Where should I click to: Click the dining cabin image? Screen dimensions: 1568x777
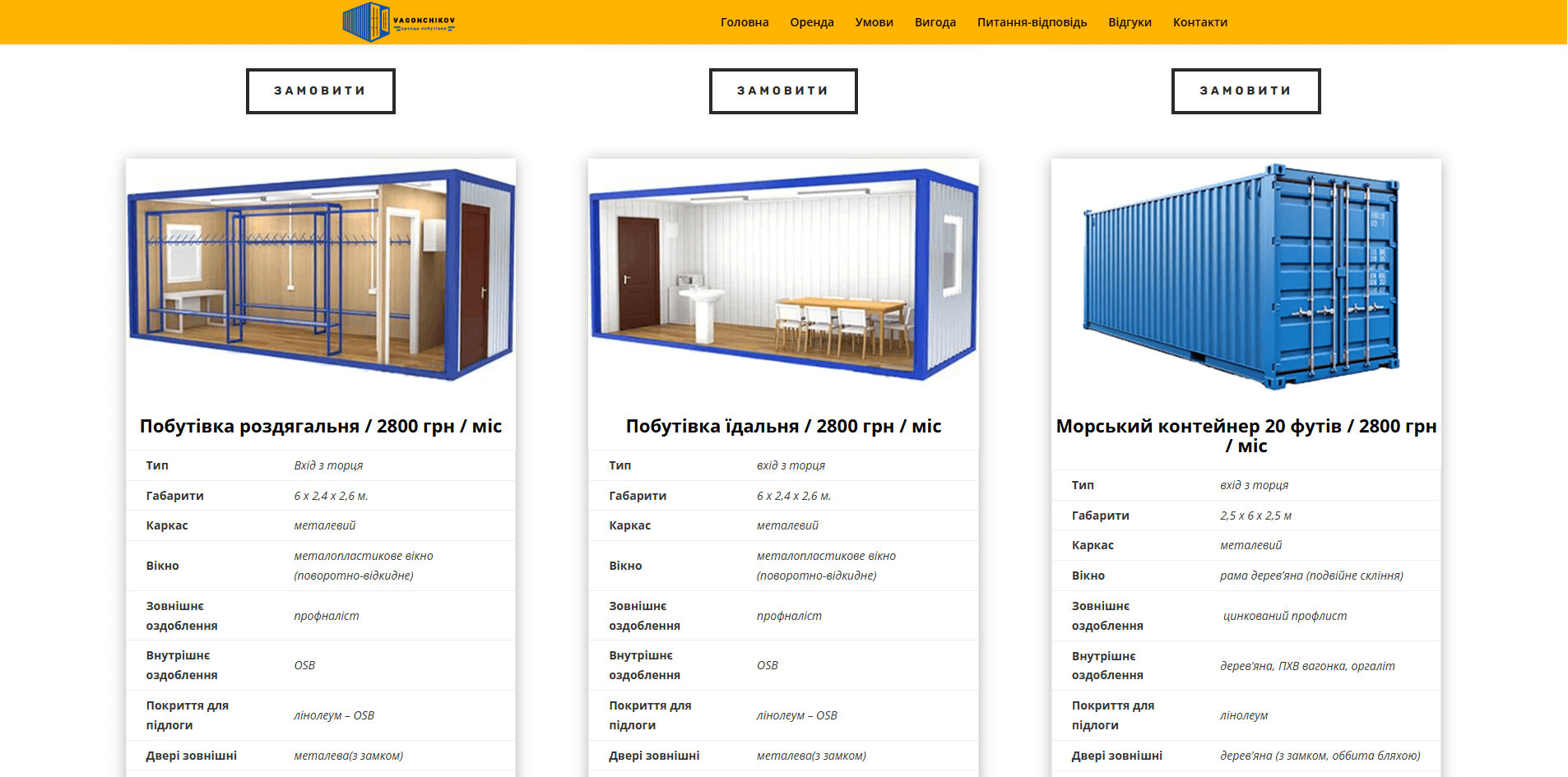783,275
